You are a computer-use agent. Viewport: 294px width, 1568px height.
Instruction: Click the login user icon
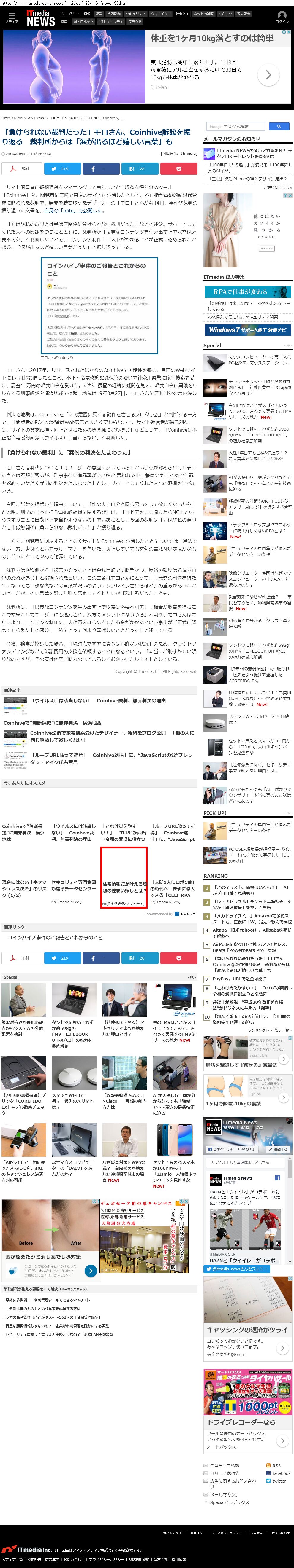(x=282, y=15)
